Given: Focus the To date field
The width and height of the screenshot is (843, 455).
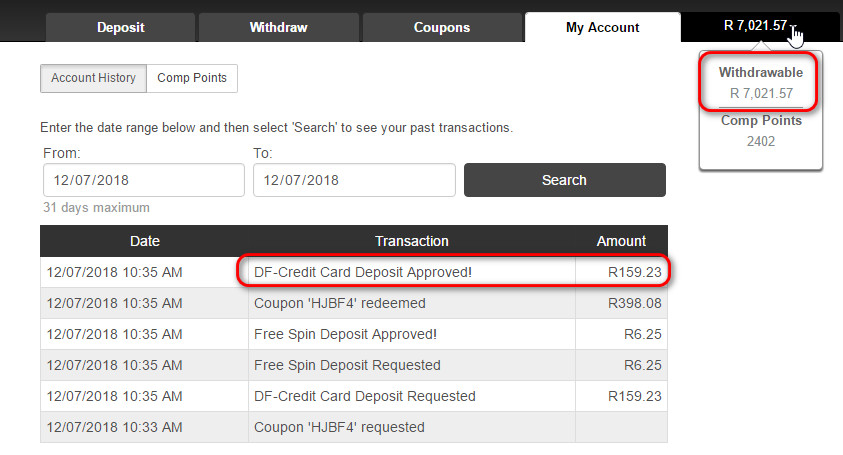Looking at the screenshot, I should click(x=354, y=180).
